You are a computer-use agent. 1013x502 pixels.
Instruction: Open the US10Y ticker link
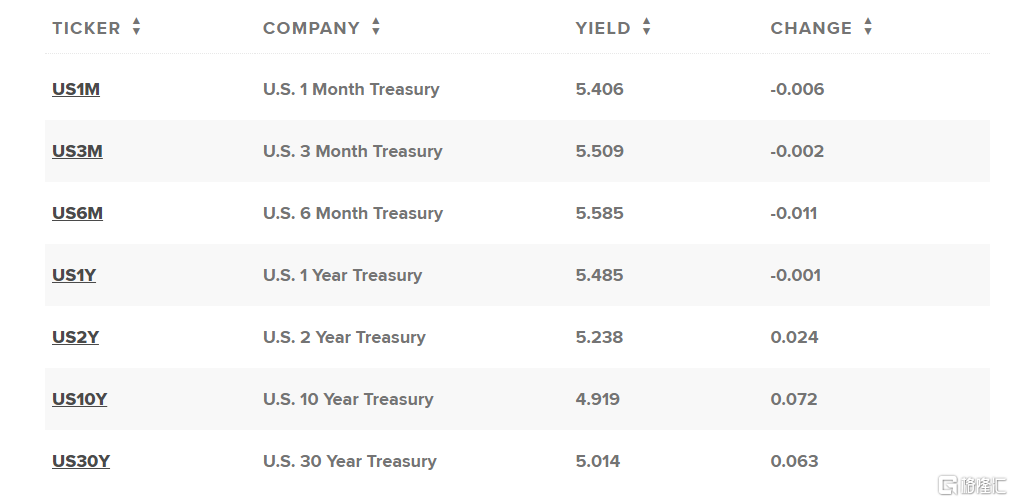(79, 399)
